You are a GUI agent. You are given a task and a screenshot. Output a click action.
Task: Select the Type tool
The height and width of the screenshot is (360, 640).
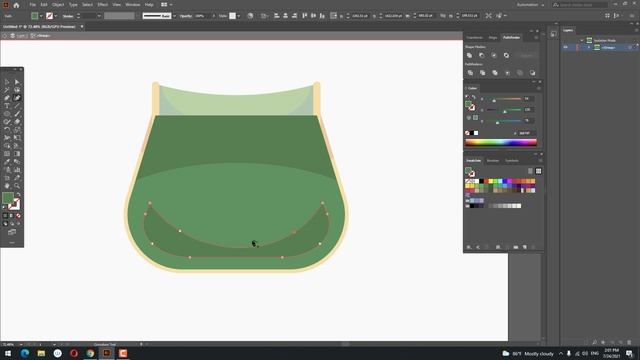[7, 106]
